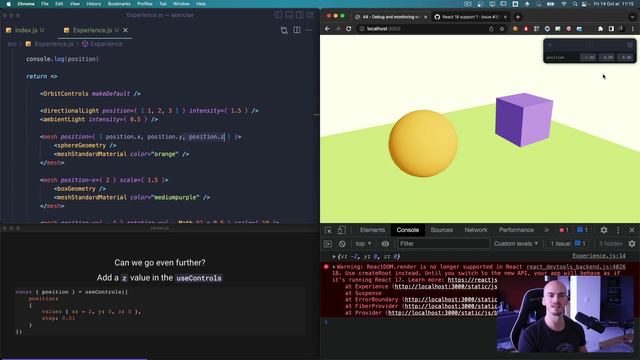Collapse the Leva controls panel arrow
The image size is (640, 360).
pyautogui.click(x=550, y=45)
